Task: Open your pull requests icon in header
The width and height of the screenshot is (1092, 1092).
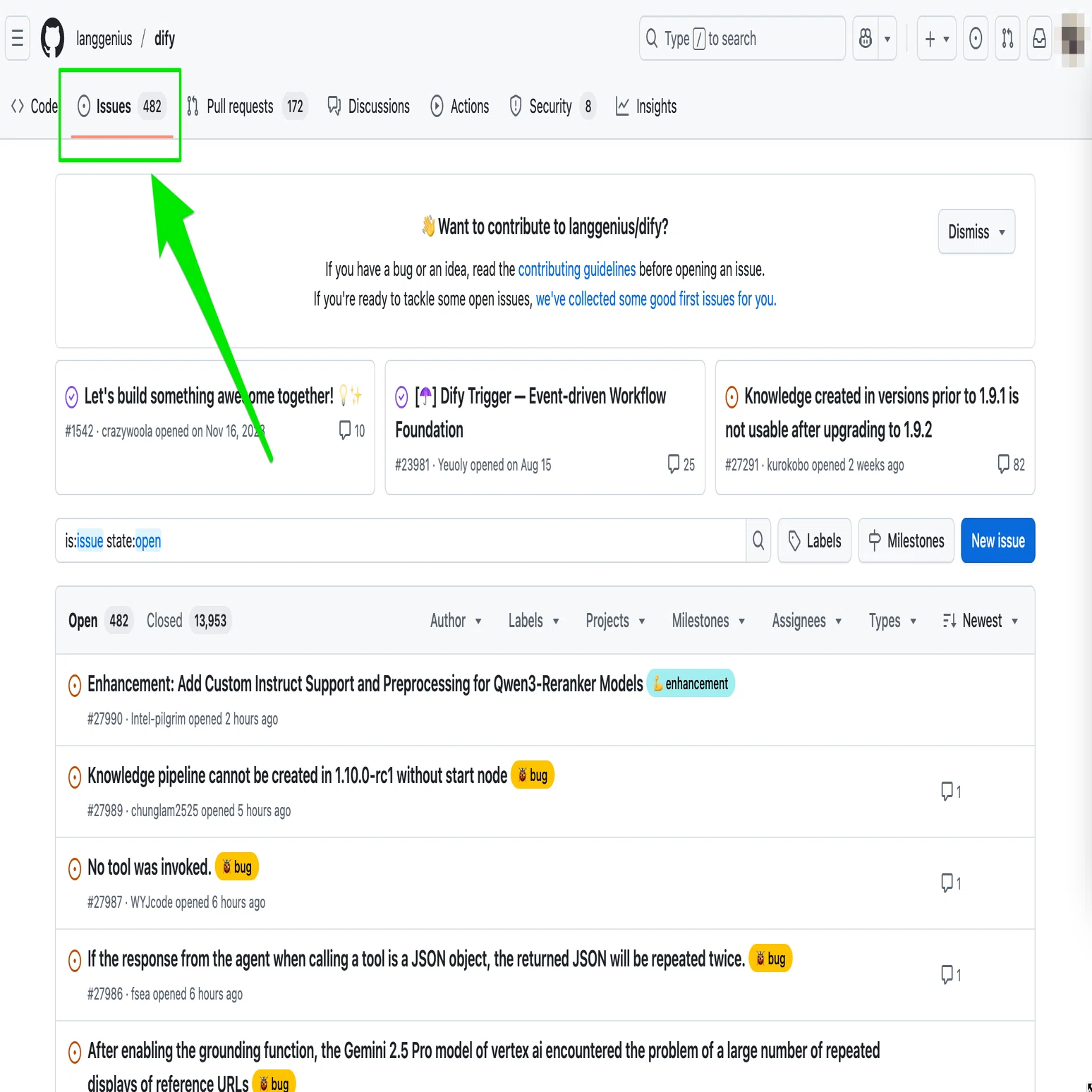Action: pos(1007,38)
